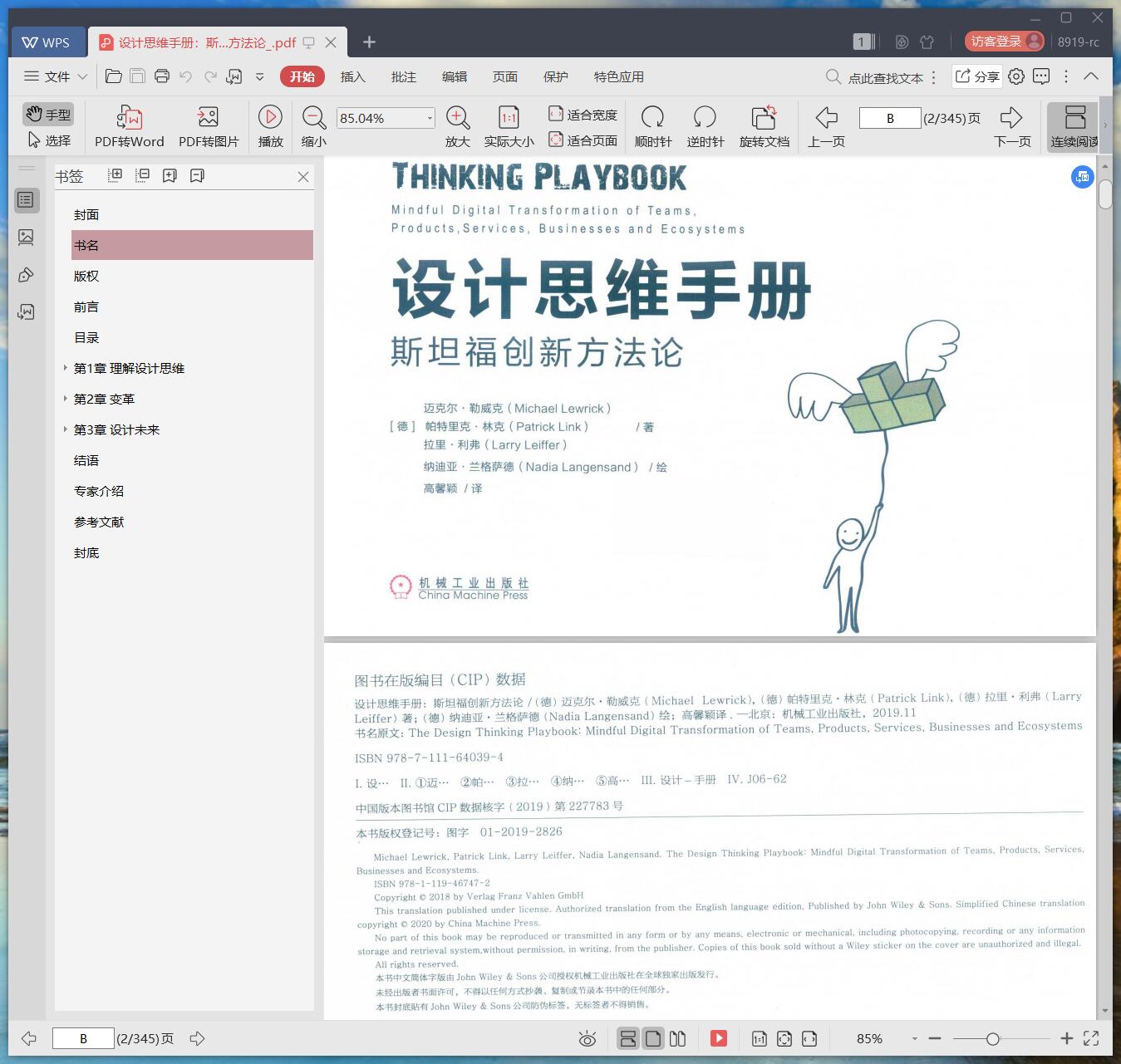Activate the 选择 selection tool
Viewport: 1121px width, 1064px height.
pyautogui.click(x=49, y=140)
